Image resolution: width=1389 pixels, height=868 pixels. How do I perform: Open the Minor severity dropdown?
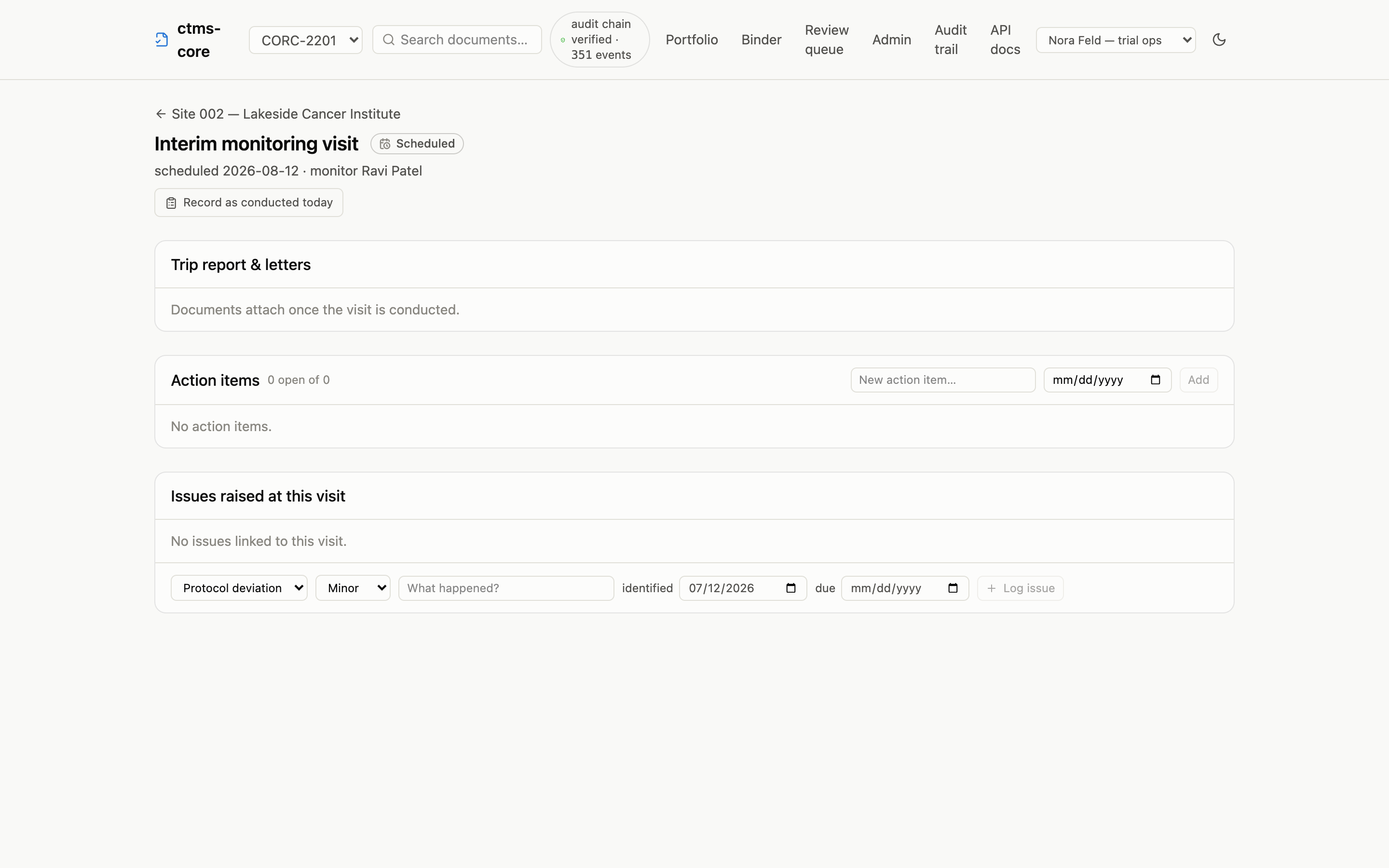[353, 588]
